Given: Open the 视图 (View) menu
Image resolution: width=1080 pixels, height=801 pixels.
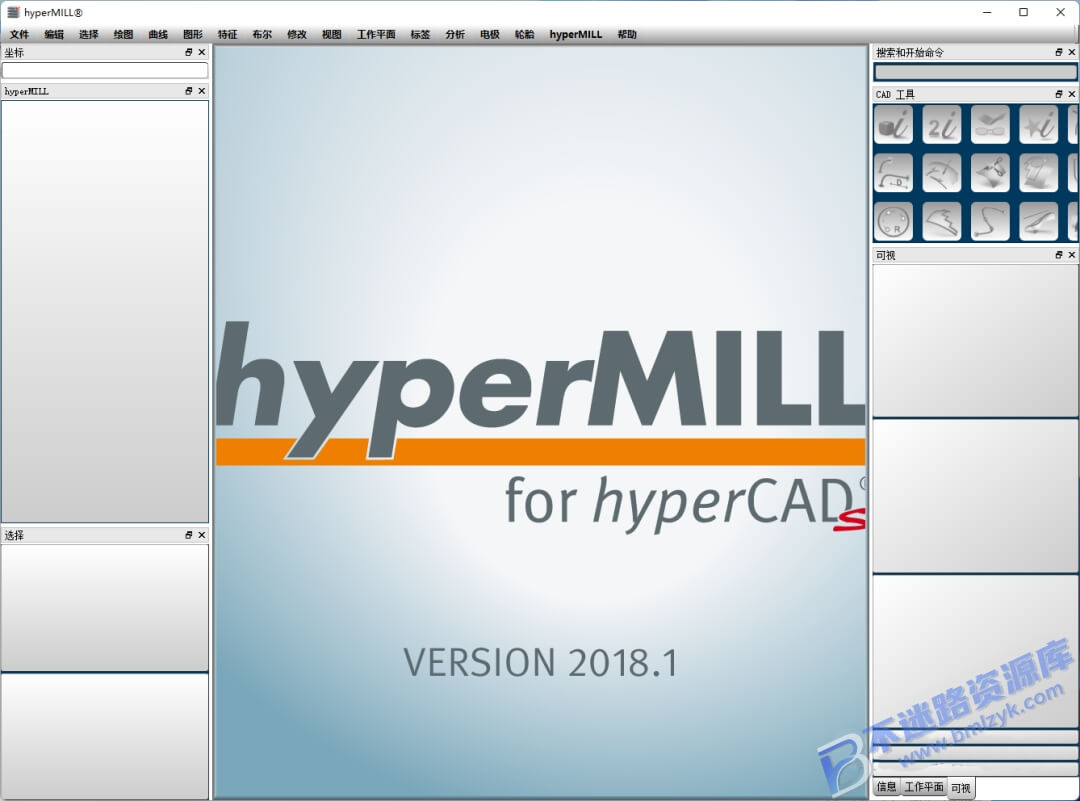Looking at the screenshot, I should 332,34.
